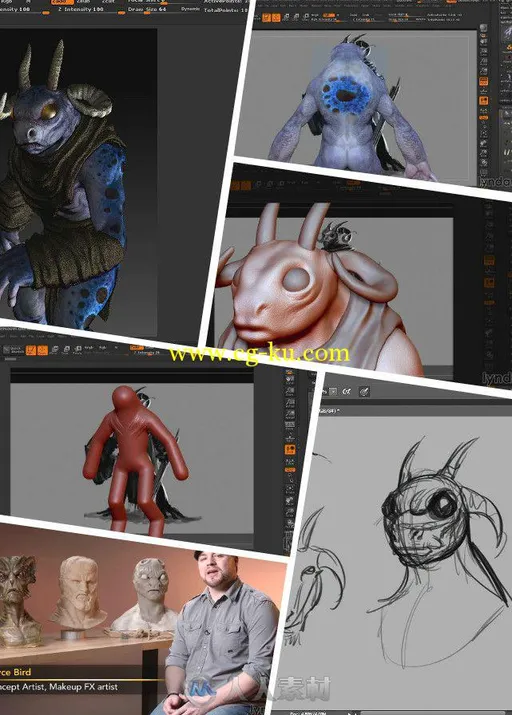Click sphere icon atop red mannequin window shelf
Viewport: 512px width, 715px height.
coord(290,373)
